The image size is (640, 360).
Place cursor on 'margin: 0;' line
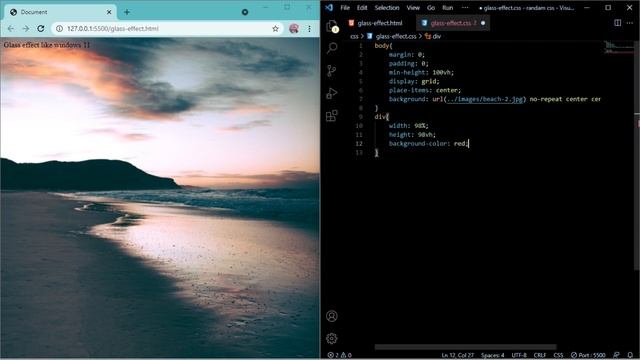[407, 55]
